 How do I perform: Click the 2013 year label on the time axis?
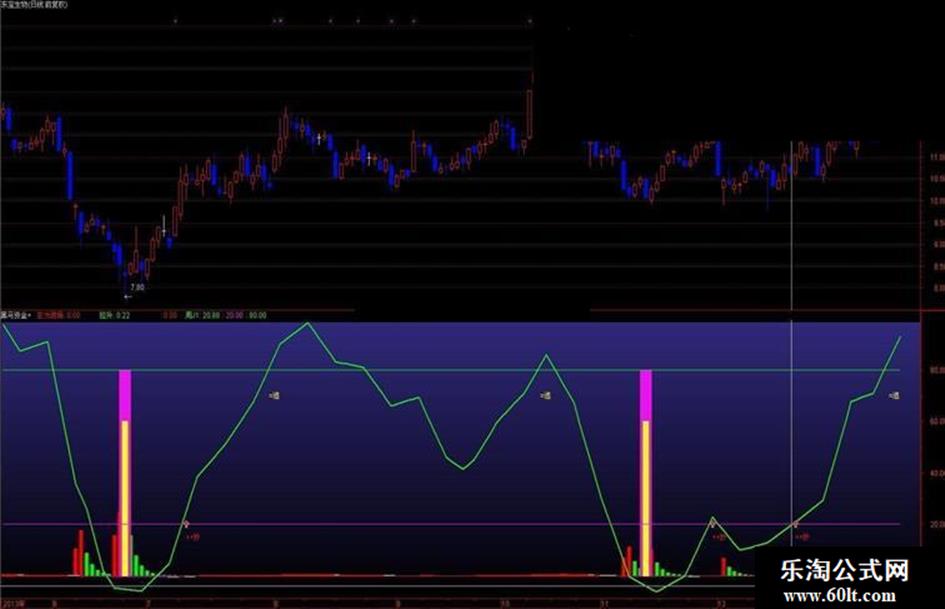12,604
